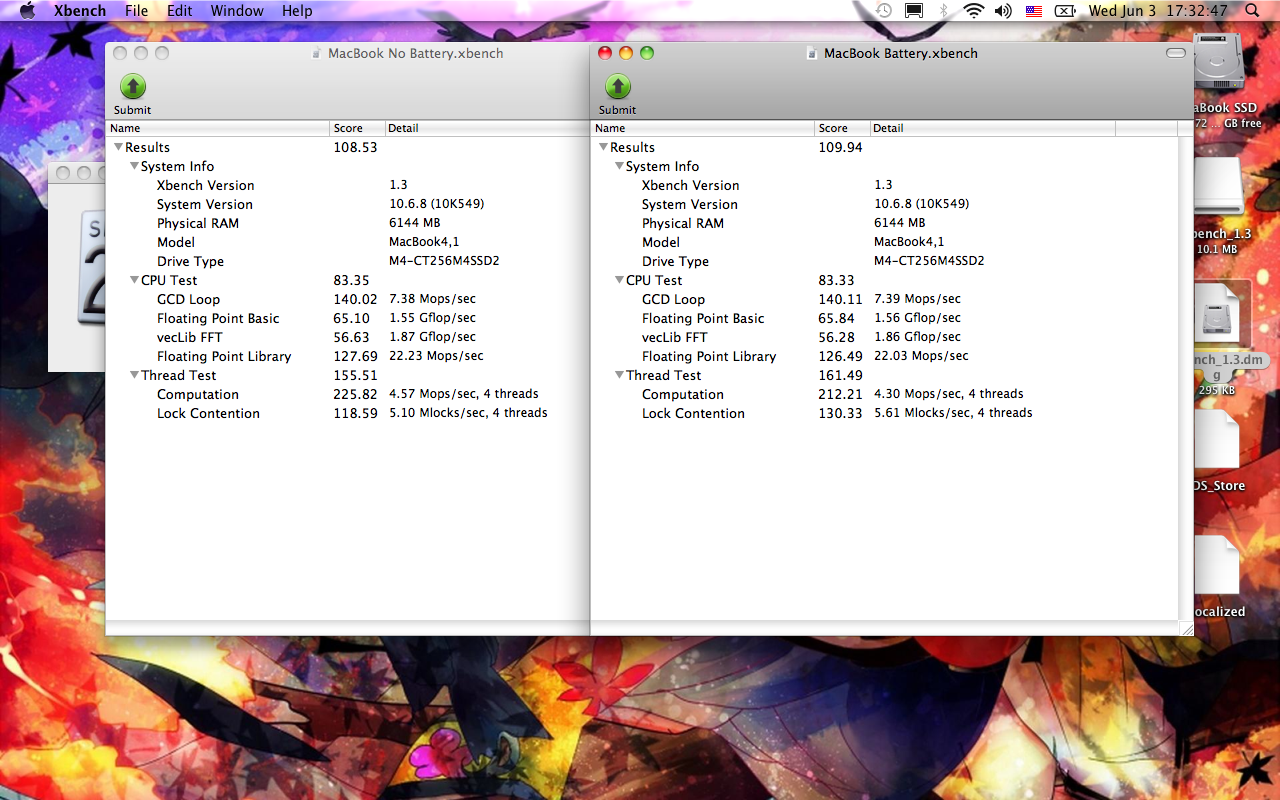Click Score column header in MacBook Battery window
The height and width of the screenshot is (800, 1280).
[x=842, y=128]
